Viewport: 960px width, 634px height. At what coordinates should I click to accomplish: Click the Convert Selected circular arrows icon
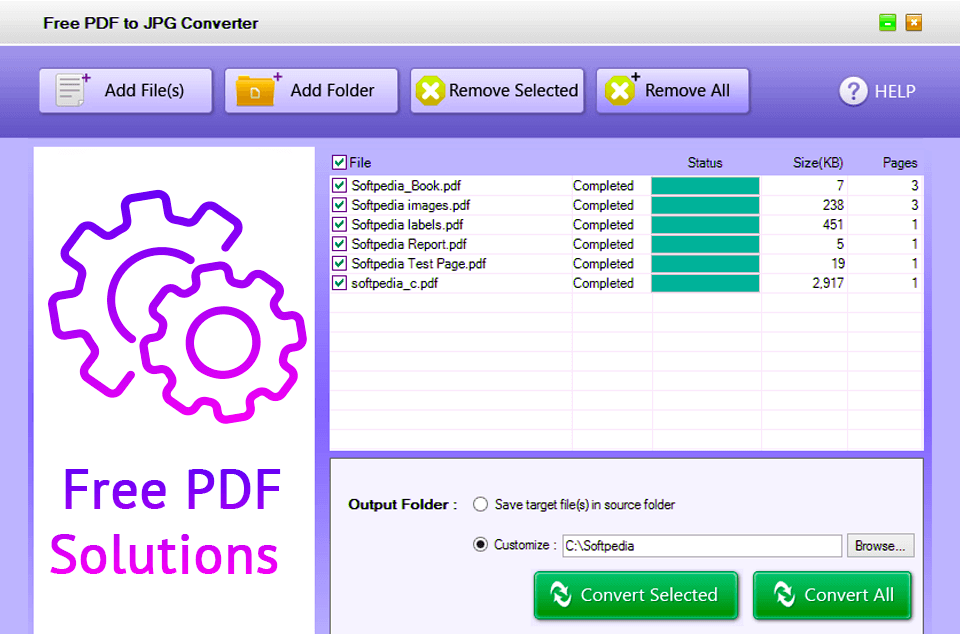[563, 595]
